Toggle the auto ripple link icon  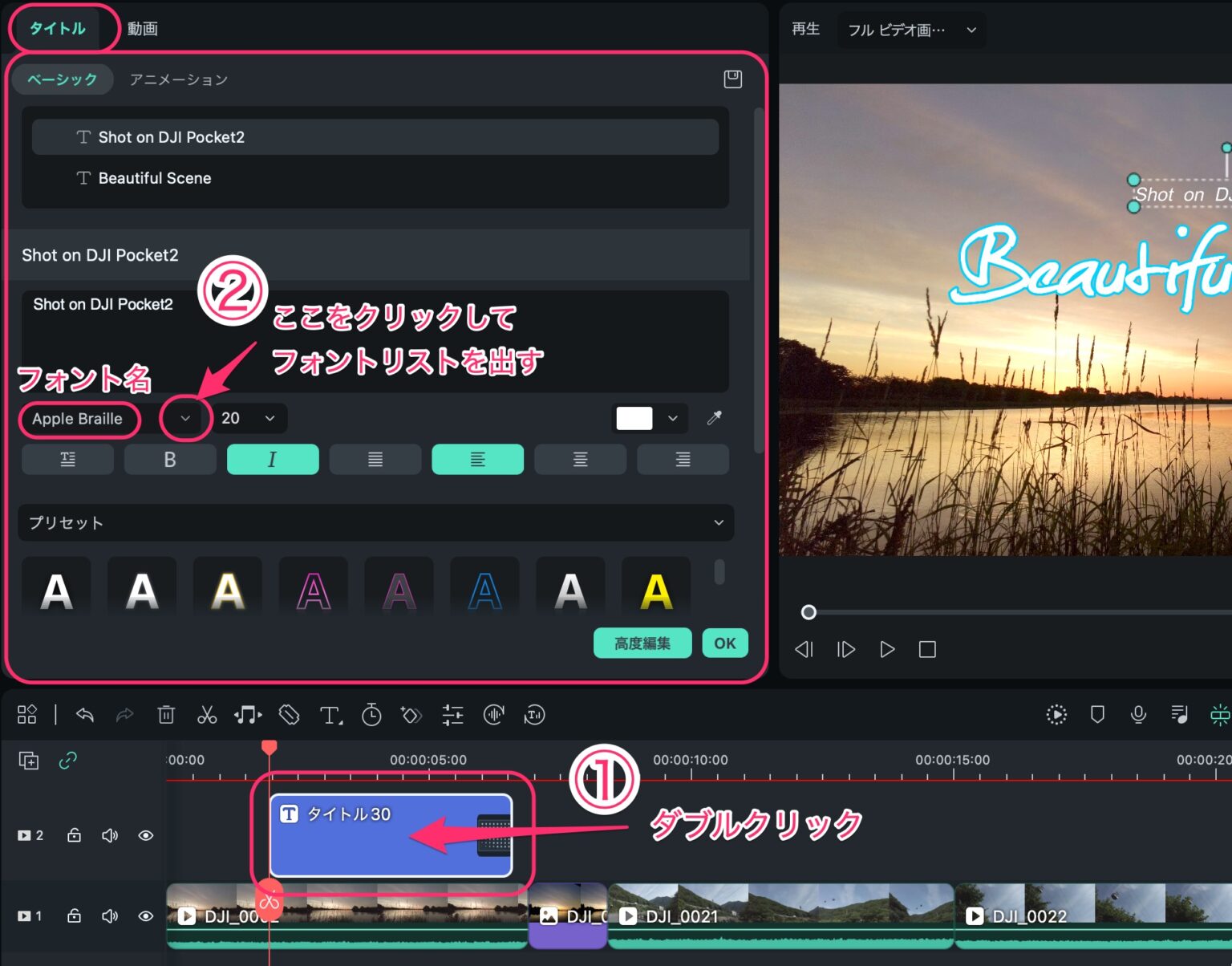pyautogui.click(x=68, y=760)
